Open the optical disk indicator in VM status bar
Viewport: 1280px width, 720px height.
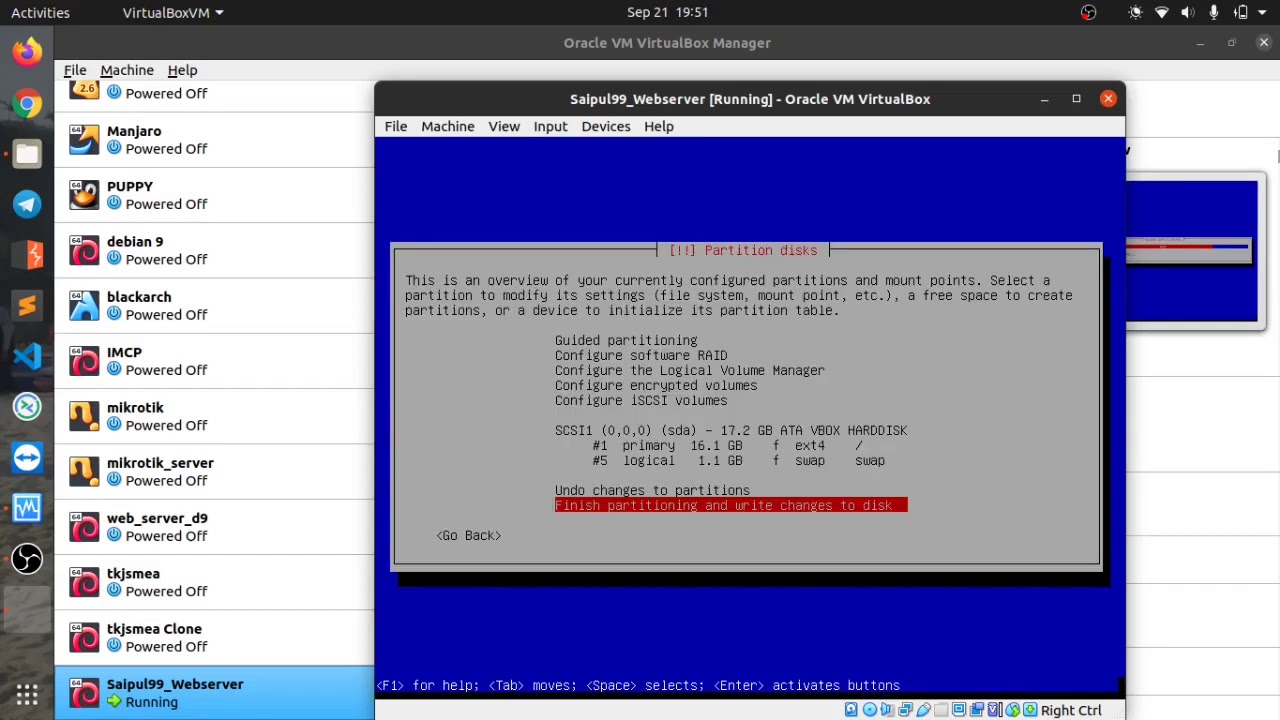pyautogui.click(x=869, y=710)
